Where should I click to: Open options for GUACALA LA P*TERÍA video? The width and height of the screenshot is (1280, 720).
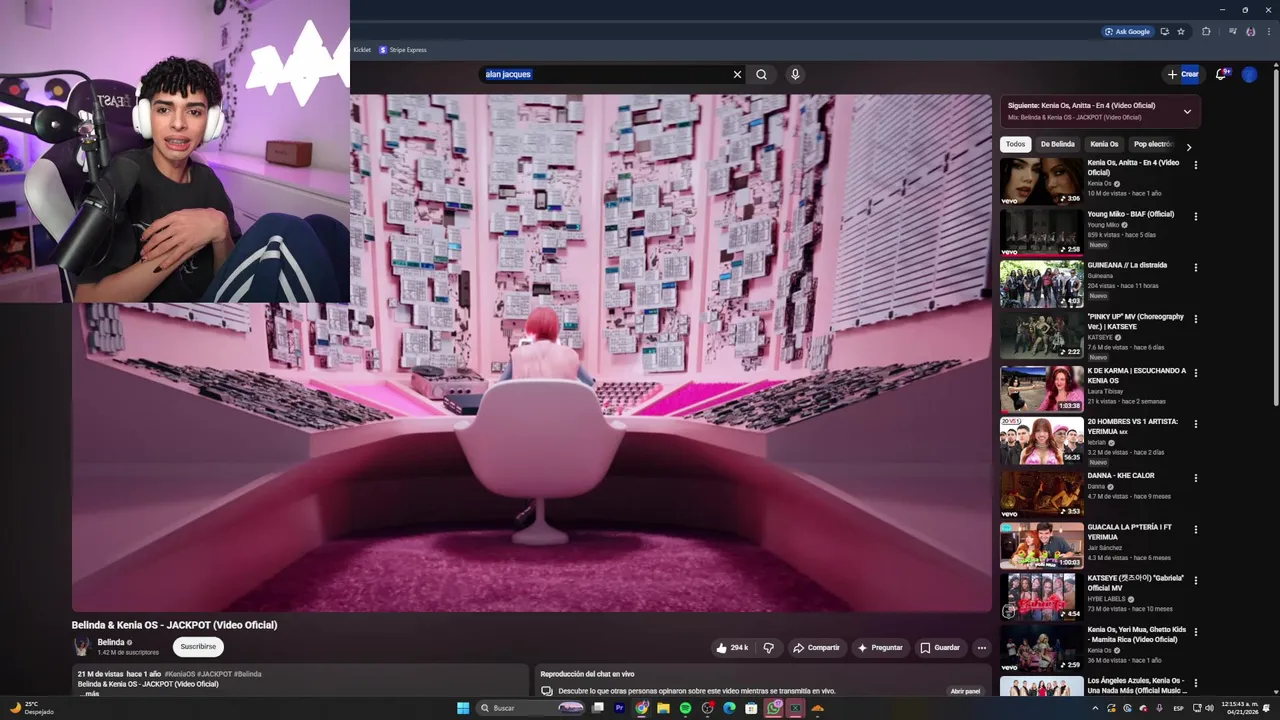click(1195, 529)
